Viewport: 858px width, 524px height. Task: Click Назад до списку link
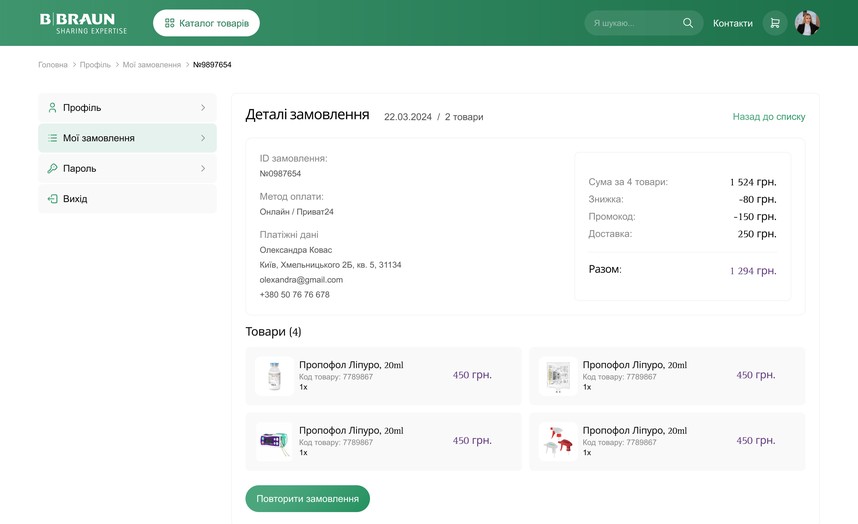coord(769,117)
